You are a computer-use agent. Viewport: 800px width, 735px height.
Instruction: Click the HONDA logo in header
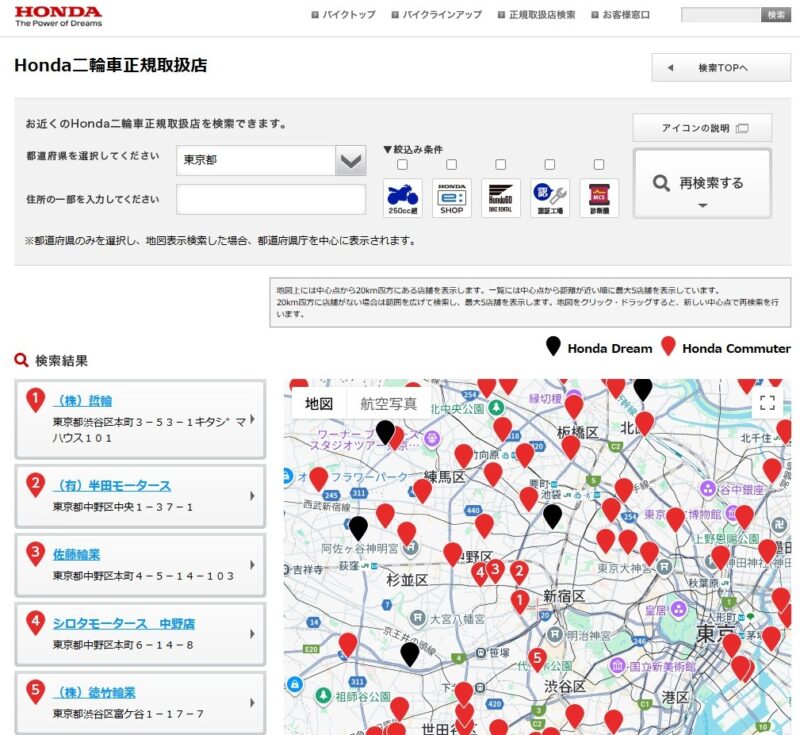(58, 14)
